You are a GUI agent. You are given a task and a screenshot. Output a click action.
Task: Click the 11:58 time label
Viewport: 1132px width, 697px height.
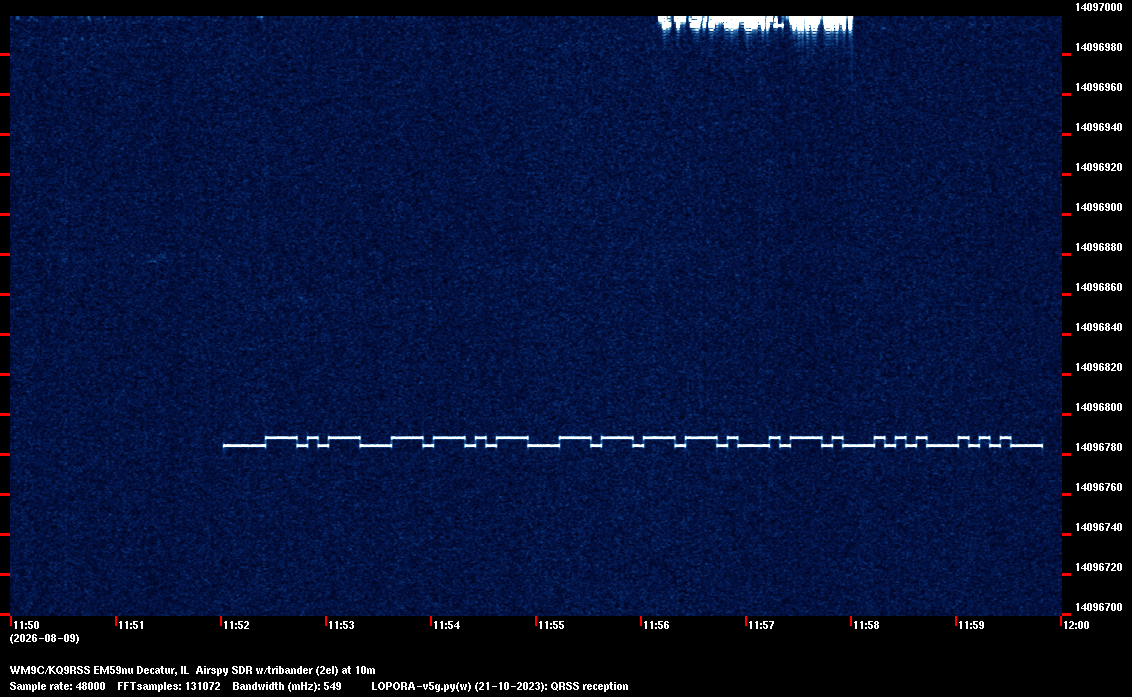pyautogui.click(x=866, y=625)
